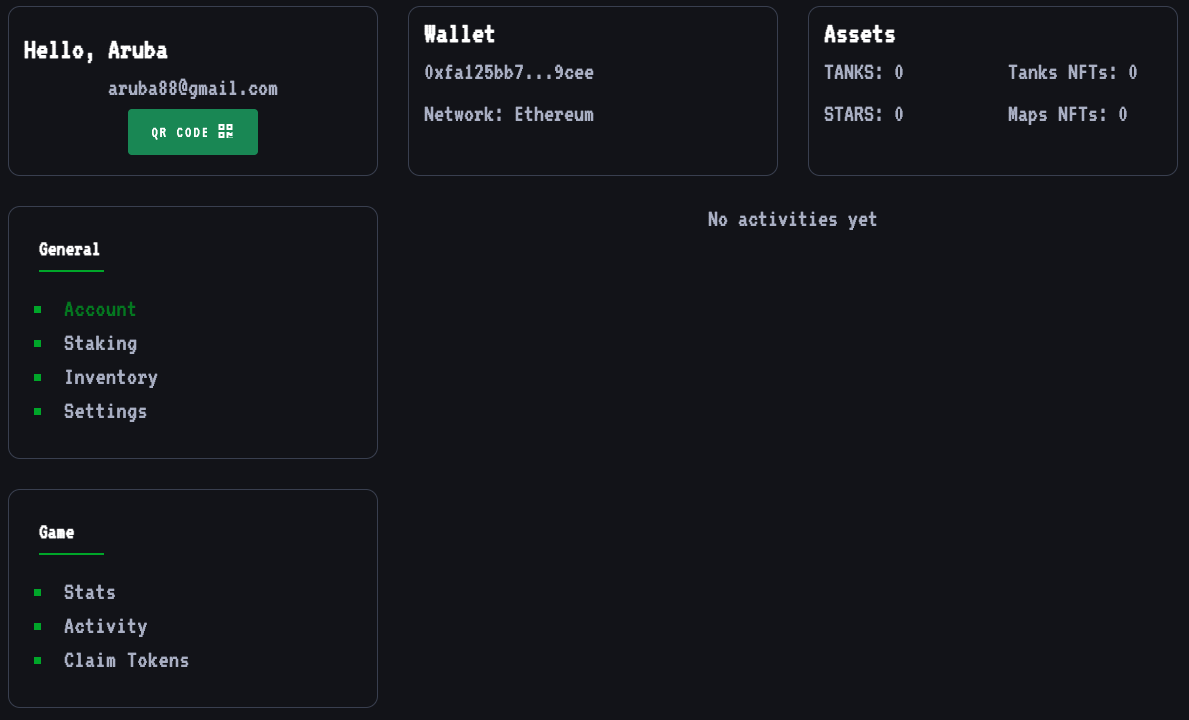Go to Inventory section

[111, 377]
